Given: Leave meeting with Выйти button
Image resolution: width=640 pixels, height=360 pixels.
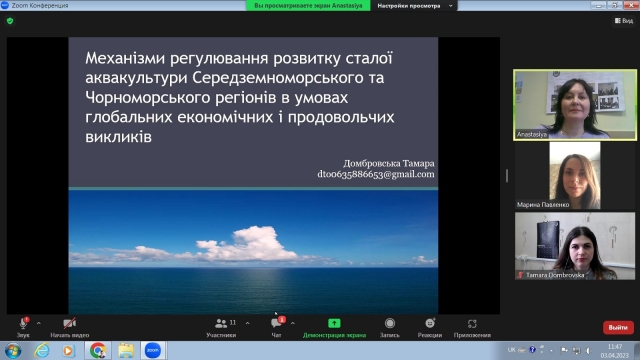Looking at the screenshot, I should click(618, 327).
